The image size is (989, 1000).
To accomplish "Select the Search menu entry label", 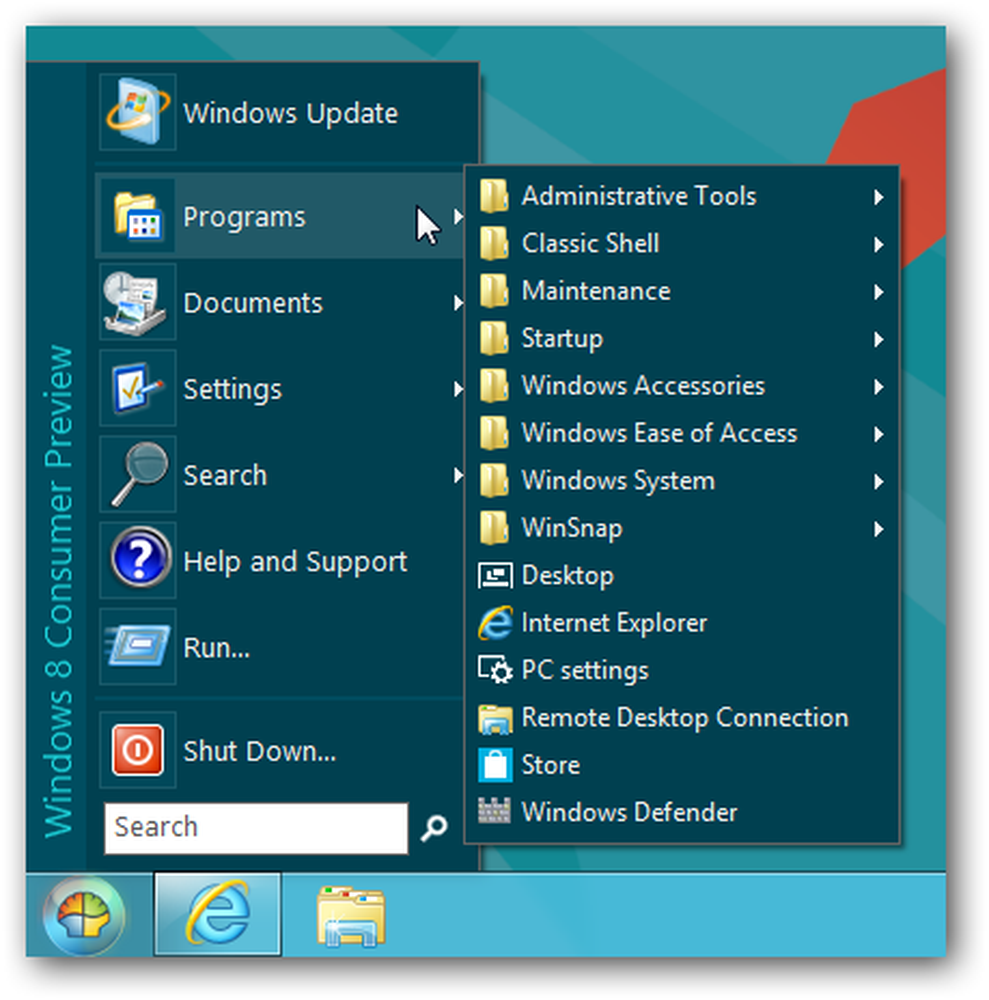I will (225, 476).
